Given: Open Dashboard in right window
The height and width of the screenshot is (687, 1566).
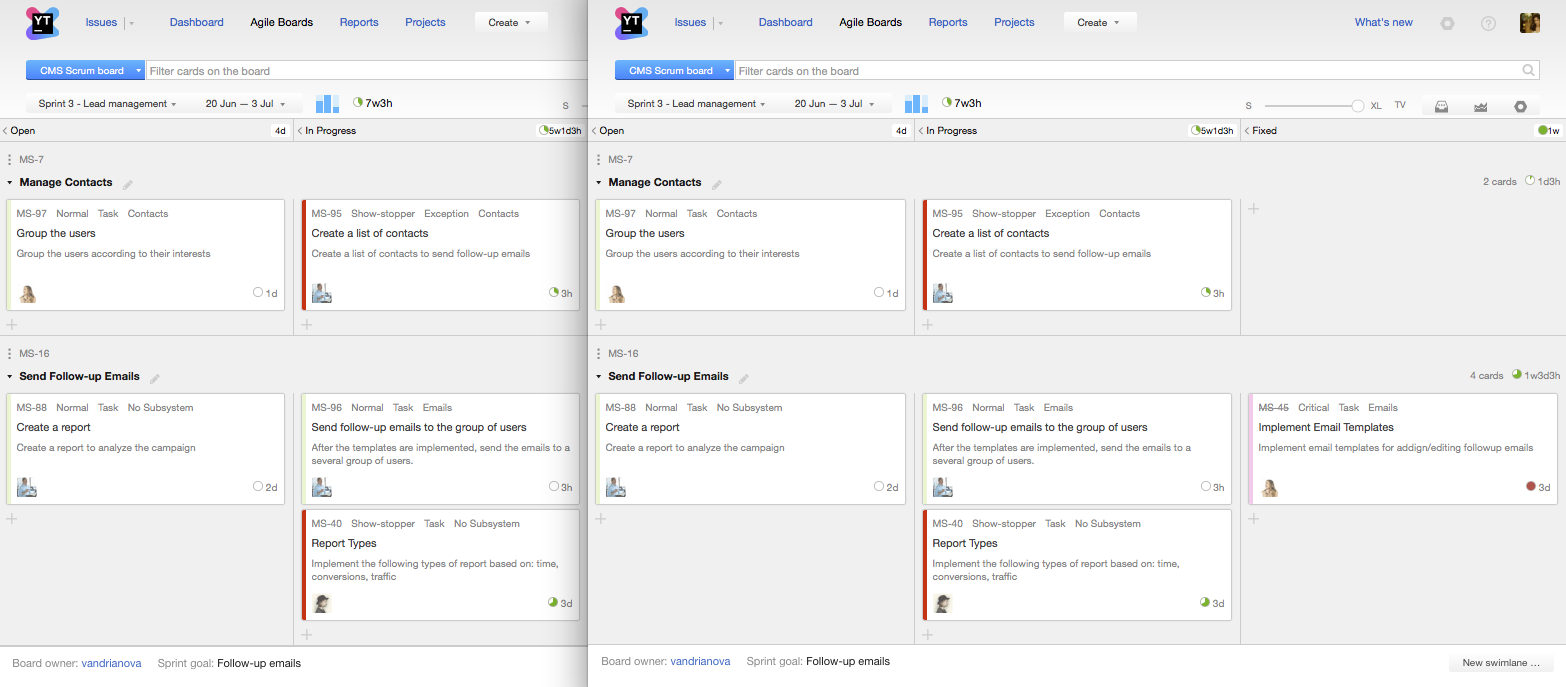Looking at the screenshot, I should click(x=785, y=22).
